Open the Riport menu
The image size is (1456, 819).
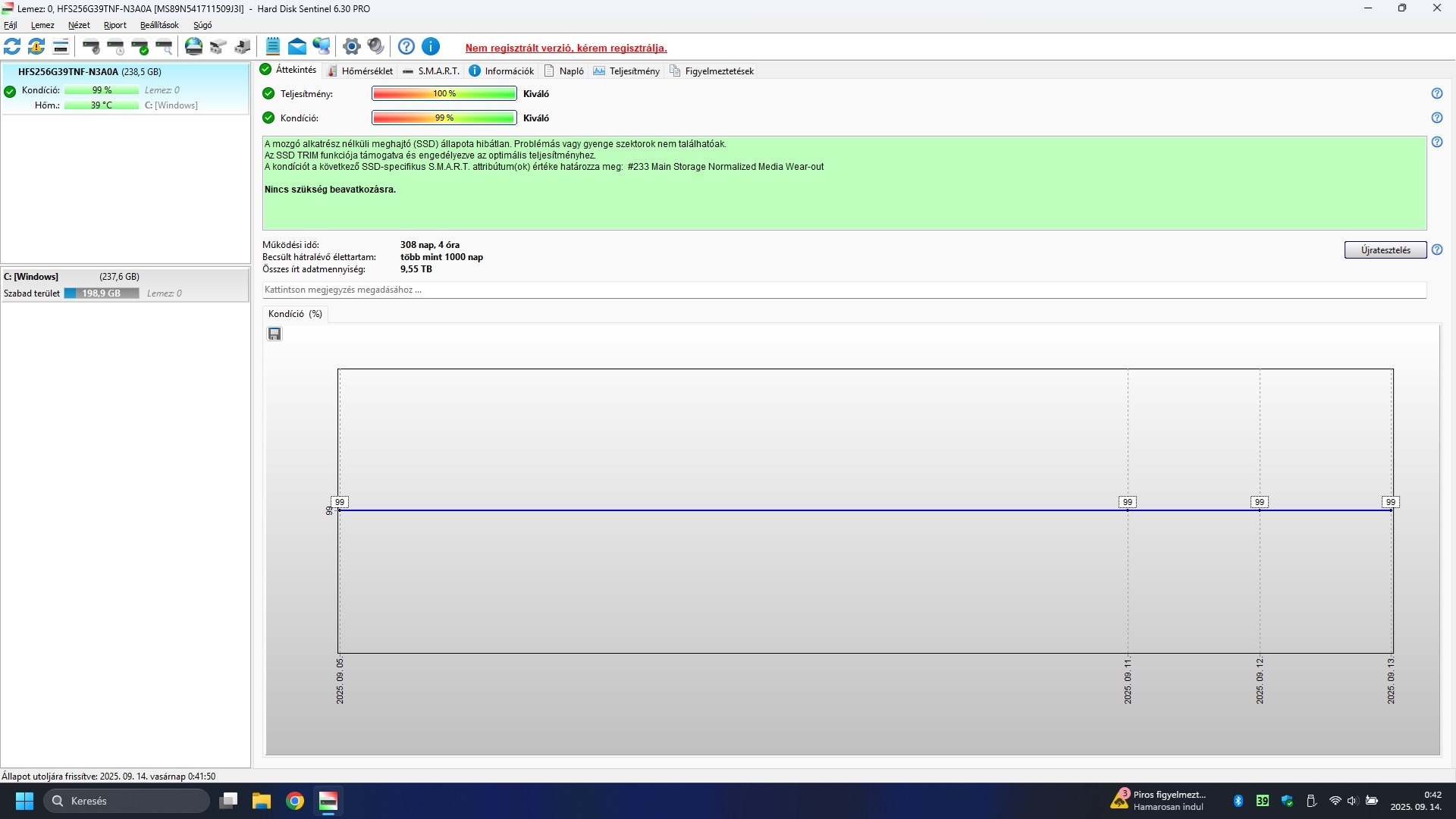click(x=115, y=25)
